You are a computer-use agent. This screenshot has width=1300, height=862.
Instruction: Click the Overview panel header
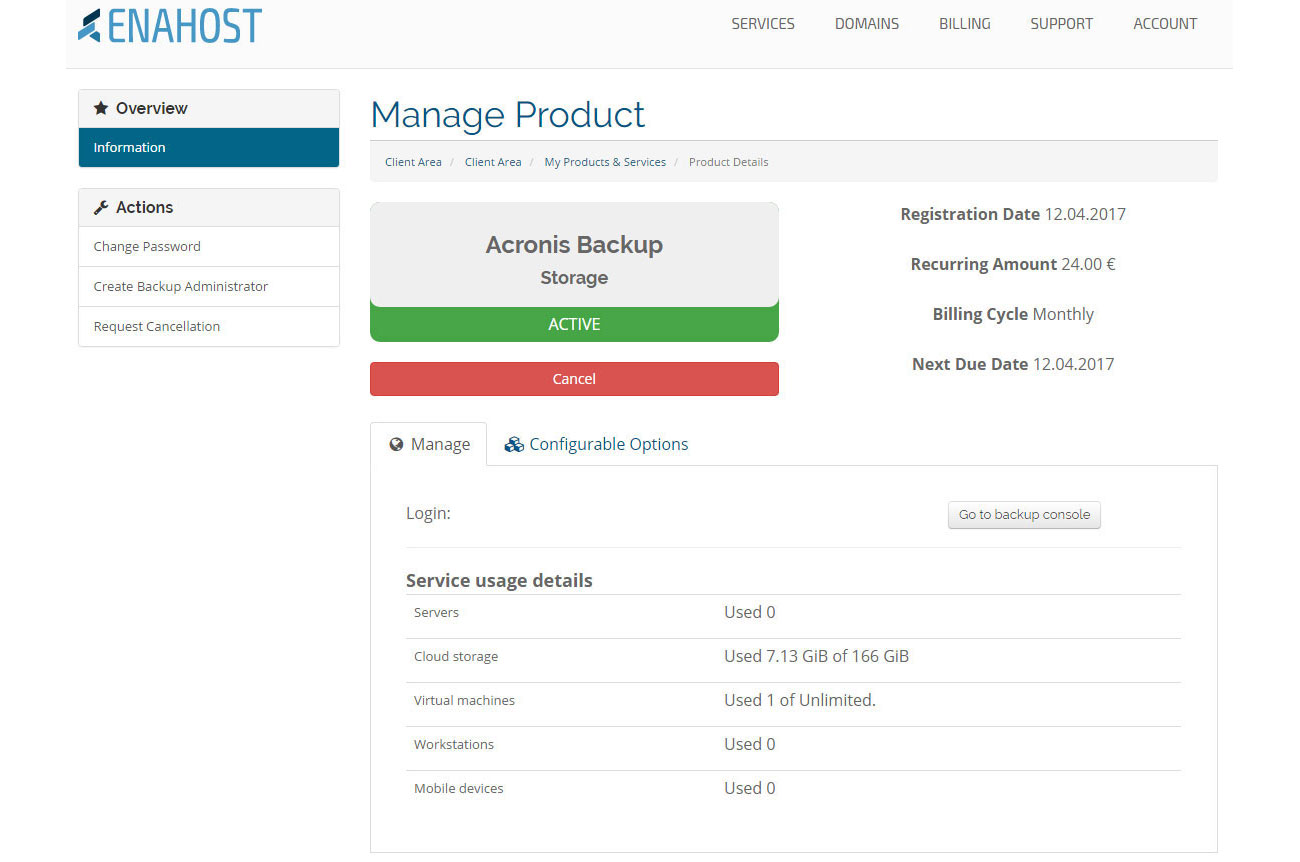[209, 108]
